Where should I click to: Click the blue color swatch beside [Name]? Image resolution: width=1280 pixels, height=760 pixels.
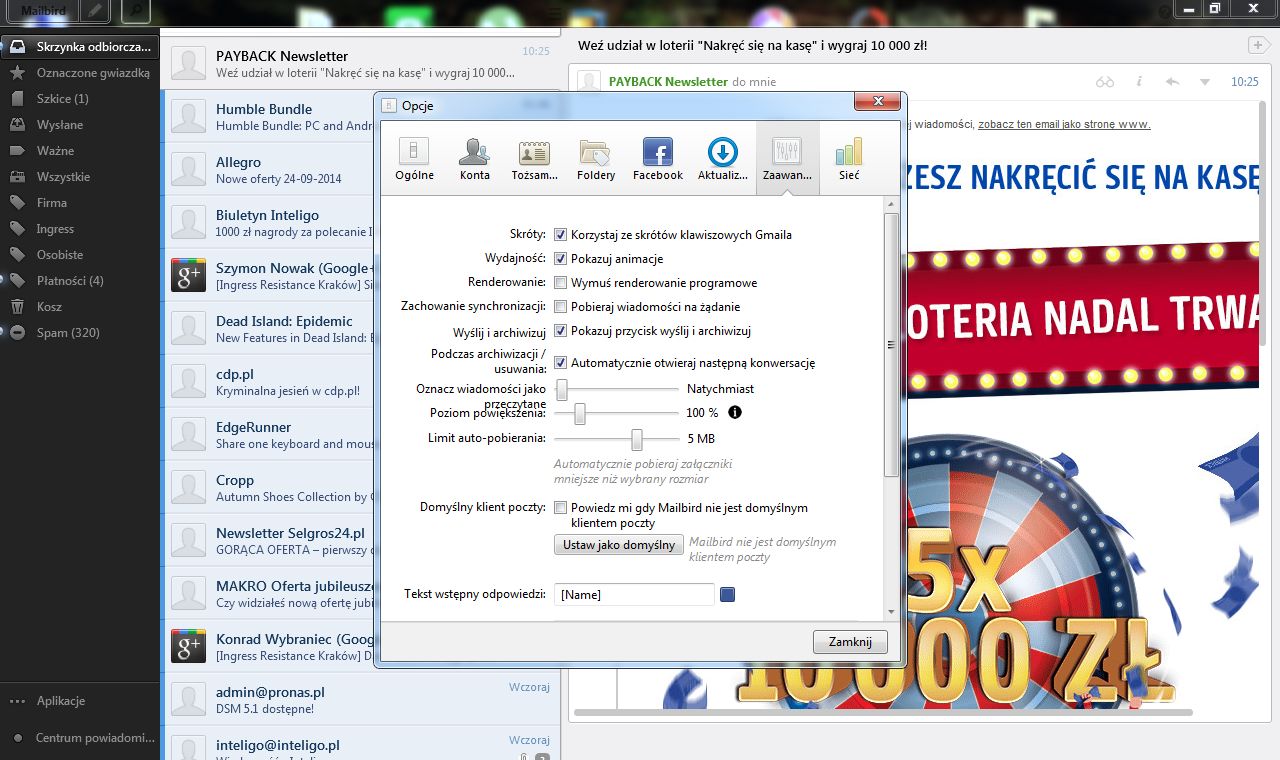727,595
